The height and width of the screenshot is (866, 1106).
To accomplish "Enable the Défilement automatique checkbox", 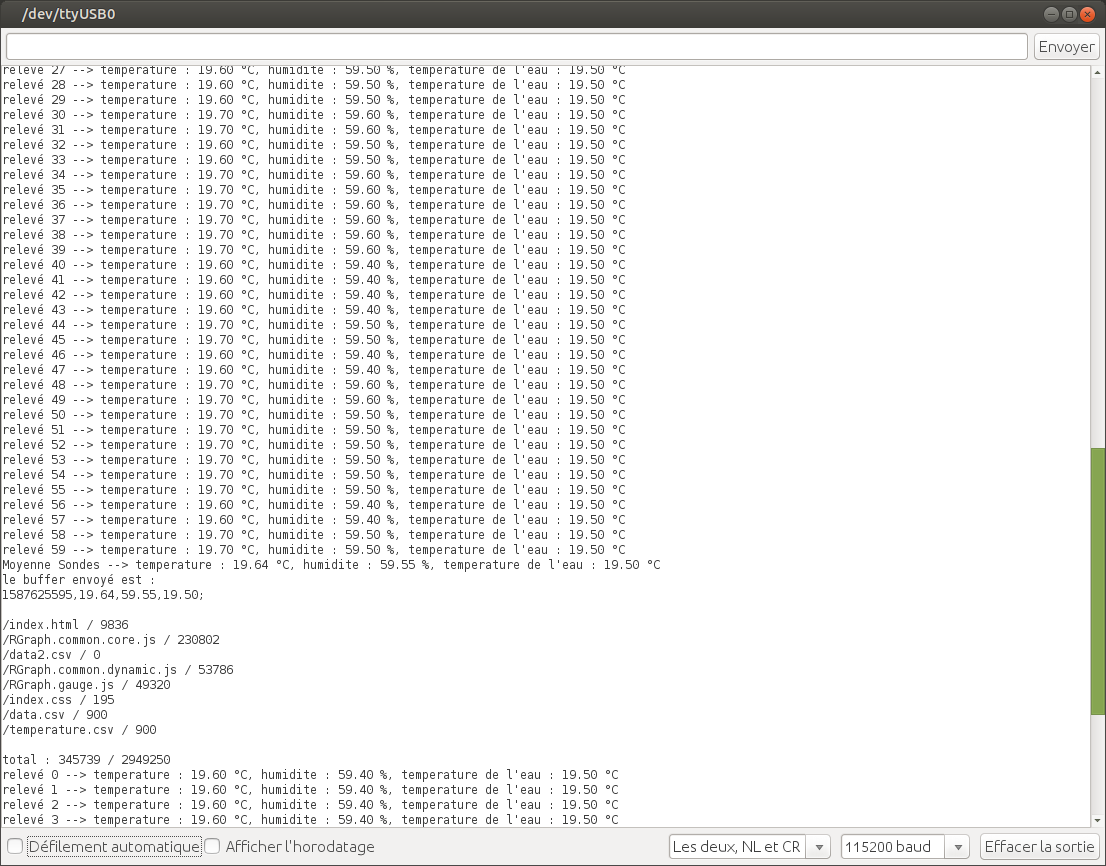I will [x=15, y=846].
